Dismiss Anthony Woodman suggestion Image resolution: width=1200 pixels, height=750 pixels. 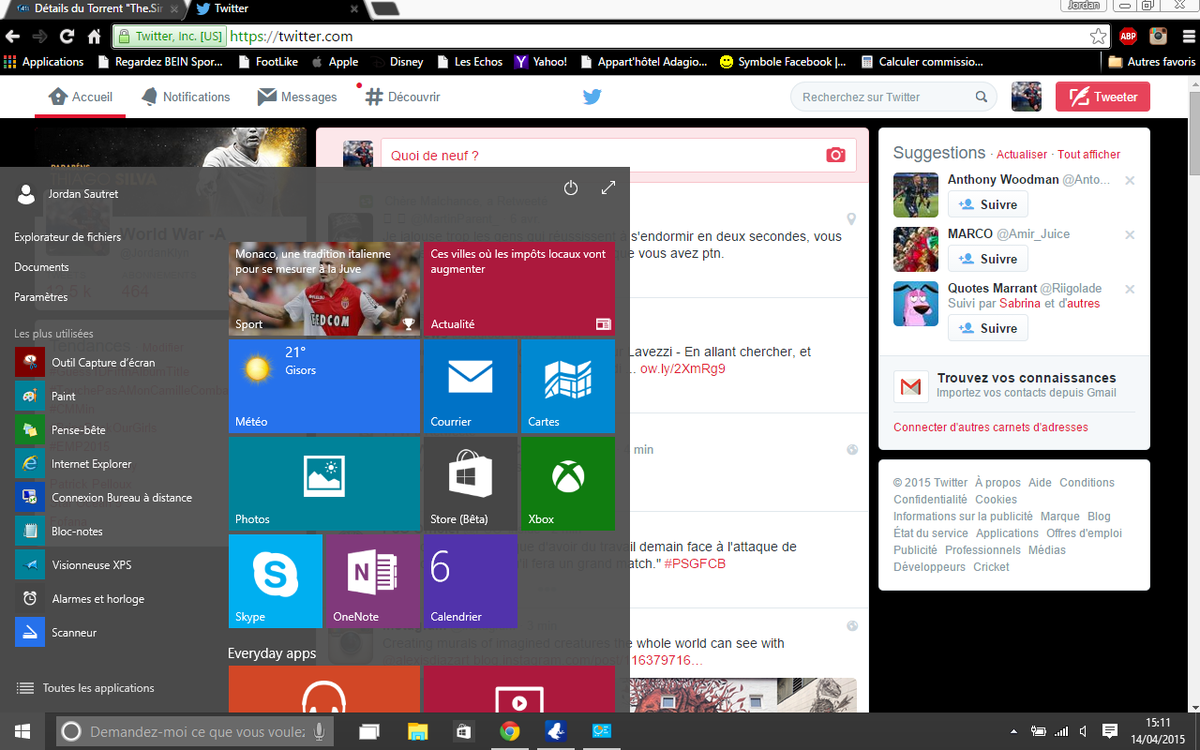point(1130,181)
